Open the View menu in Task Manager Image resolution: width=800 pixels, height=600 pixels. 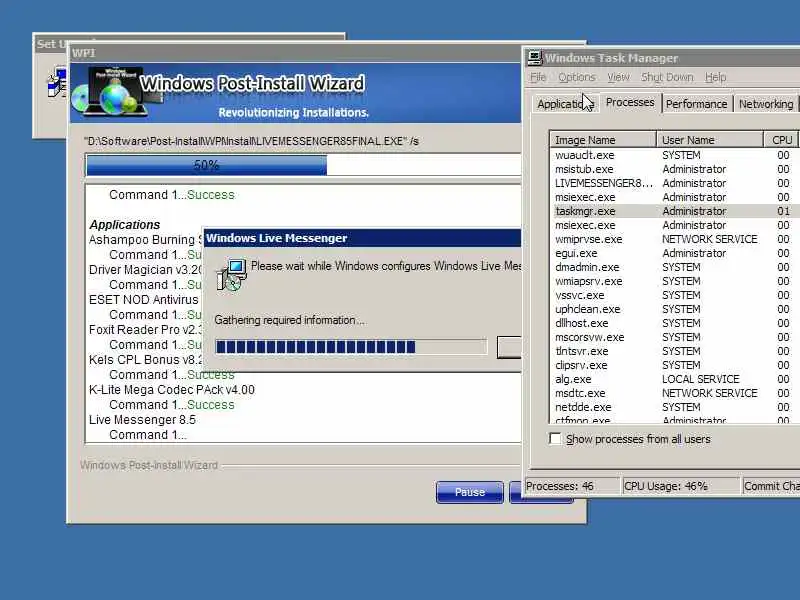[618, 77]
